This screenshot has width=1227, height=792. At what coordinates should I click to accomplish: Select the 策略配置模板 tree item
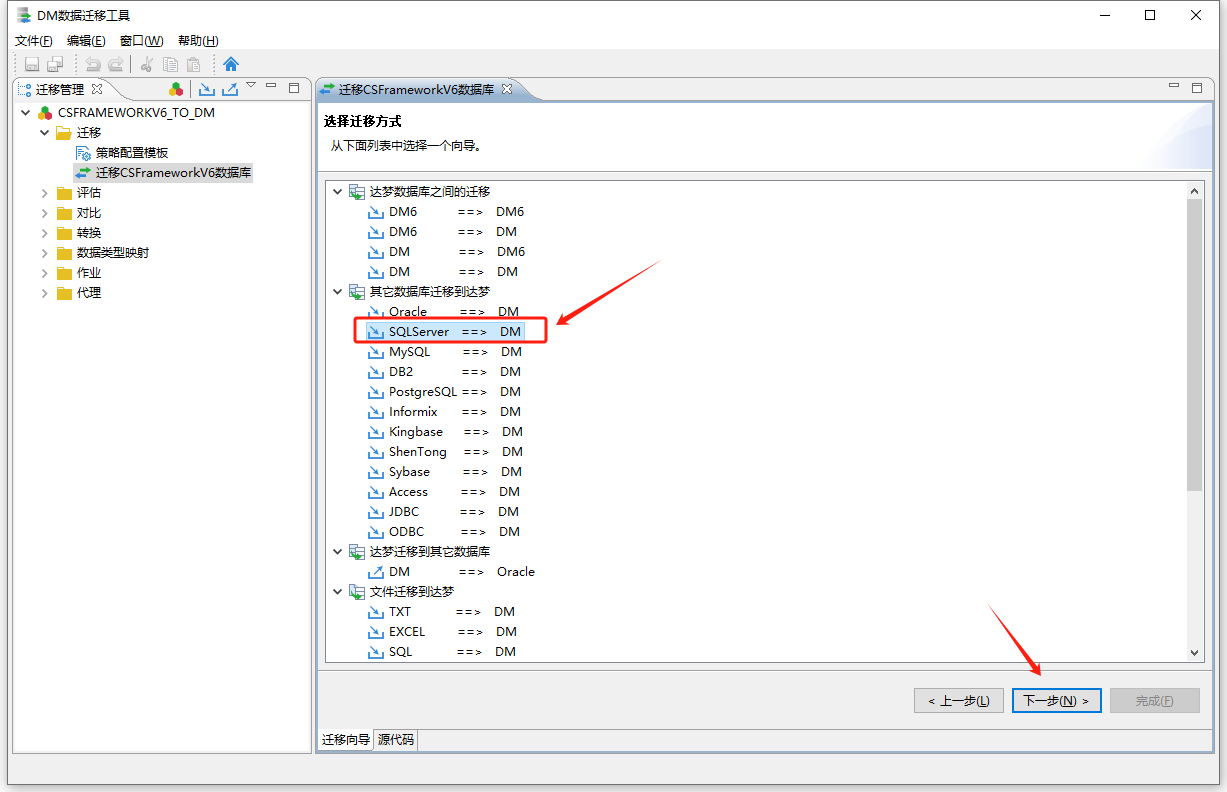132,152
